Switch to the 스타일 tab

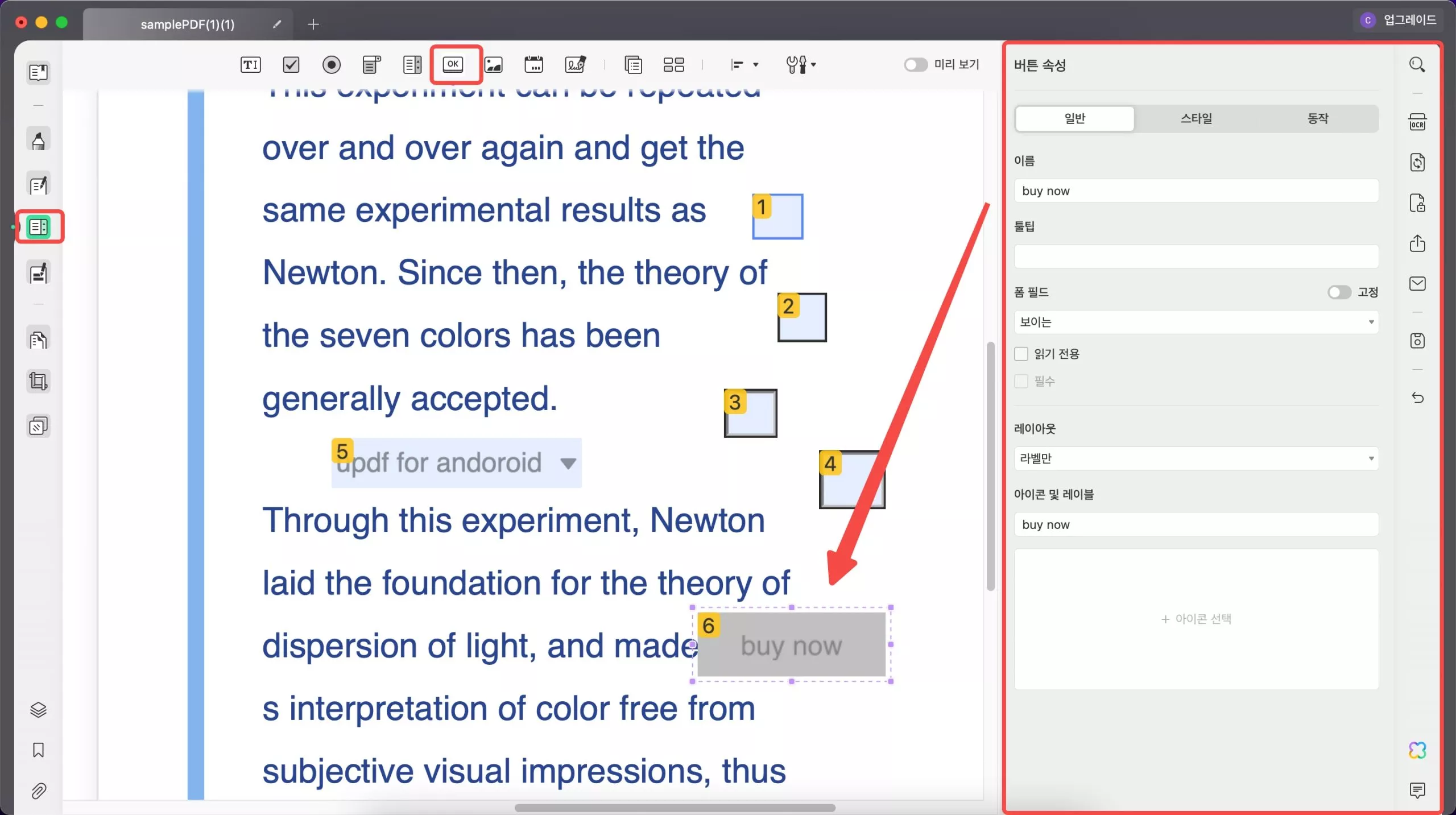[x=1196, y=118]
